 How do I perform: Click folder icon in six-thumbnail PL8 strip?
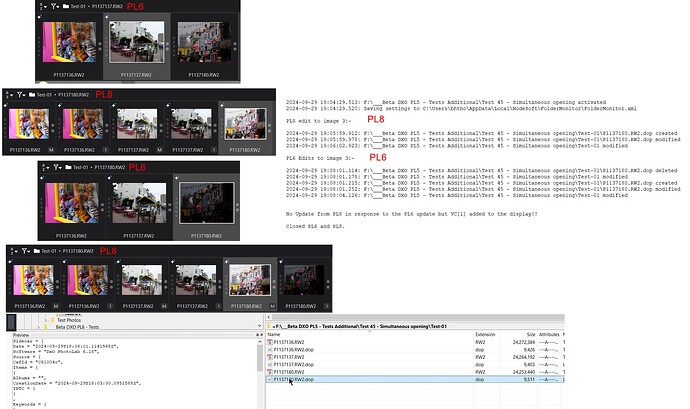[x=37, y=251]
